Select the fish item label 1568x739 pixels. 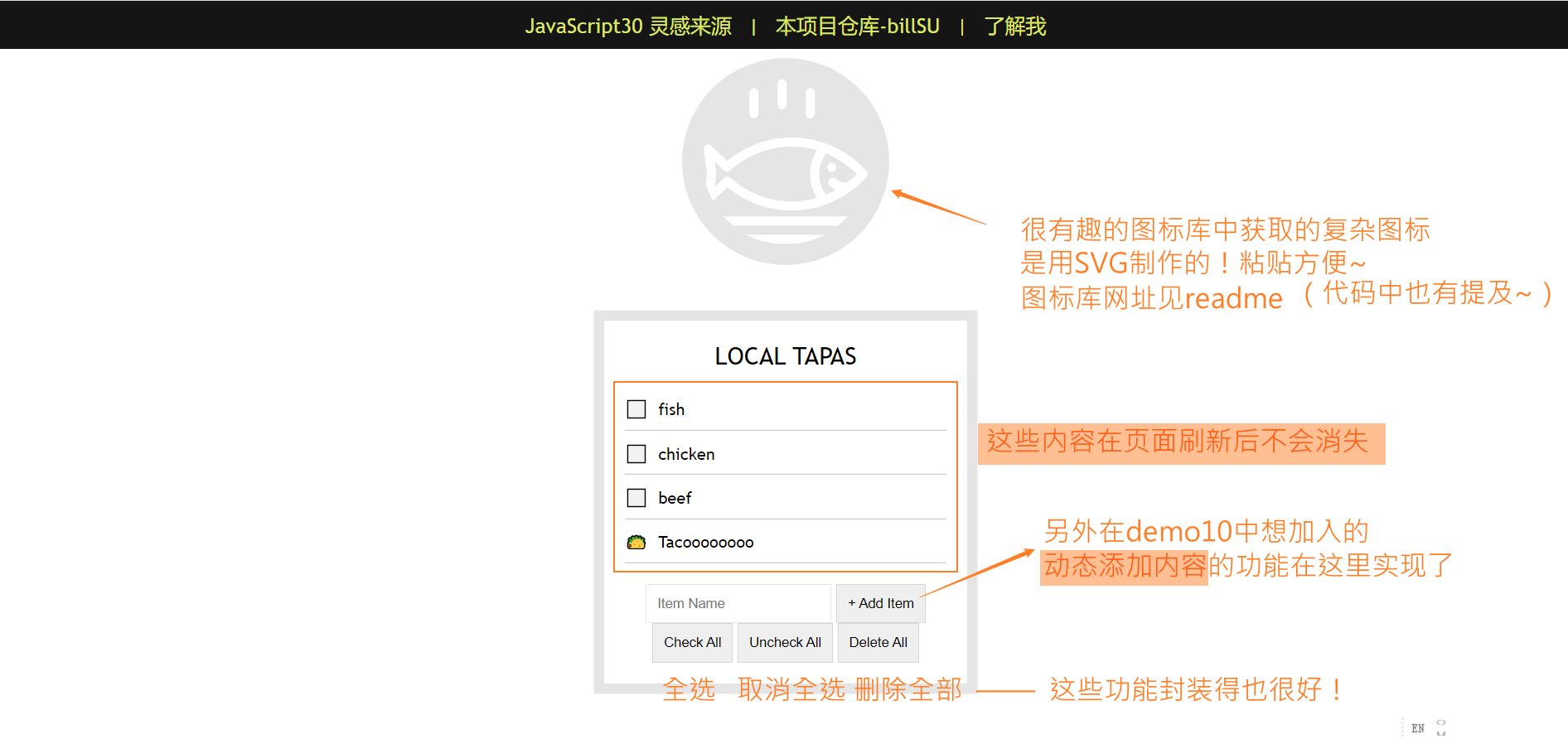(671, 409)
